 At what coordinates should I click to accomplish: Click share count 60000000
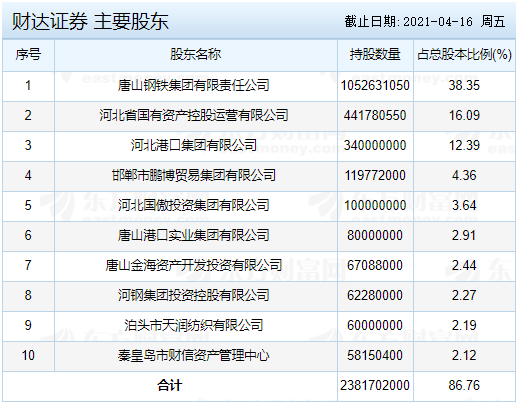click(x=375, y=325)
